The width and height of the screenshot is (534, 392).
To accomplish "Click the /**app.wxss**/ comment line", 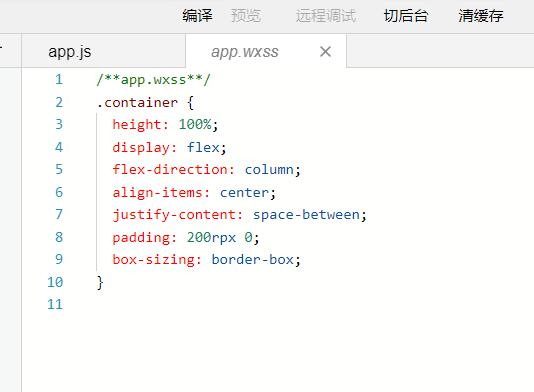I will 154,80.
